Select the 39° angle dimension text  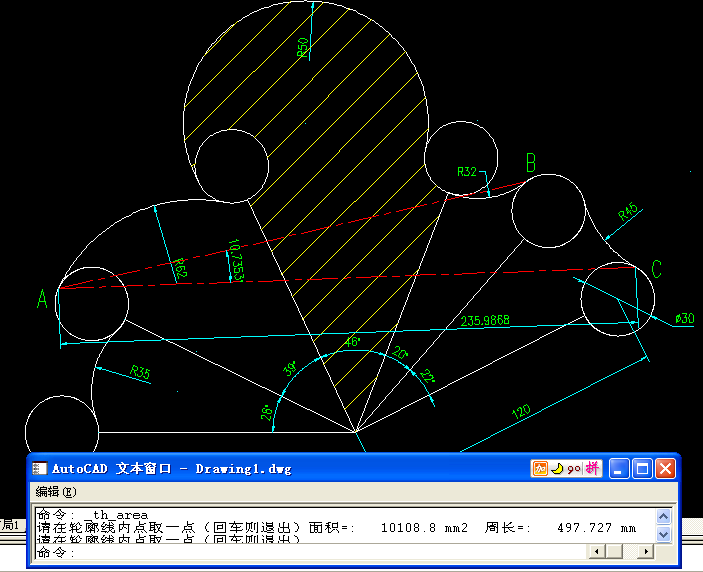tap(290, 368)
